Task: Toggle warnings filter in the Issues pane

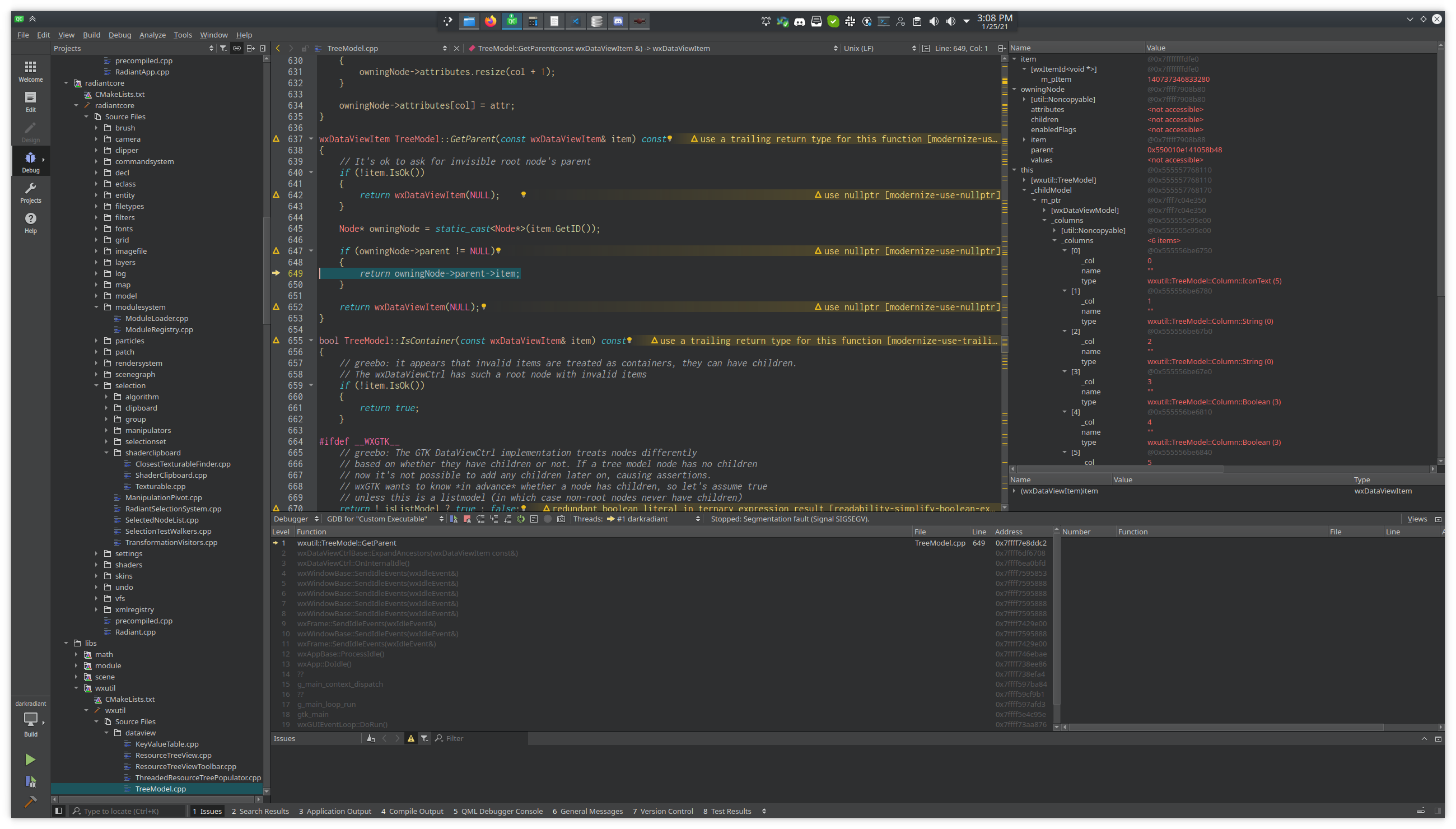Action: (410, 738)
